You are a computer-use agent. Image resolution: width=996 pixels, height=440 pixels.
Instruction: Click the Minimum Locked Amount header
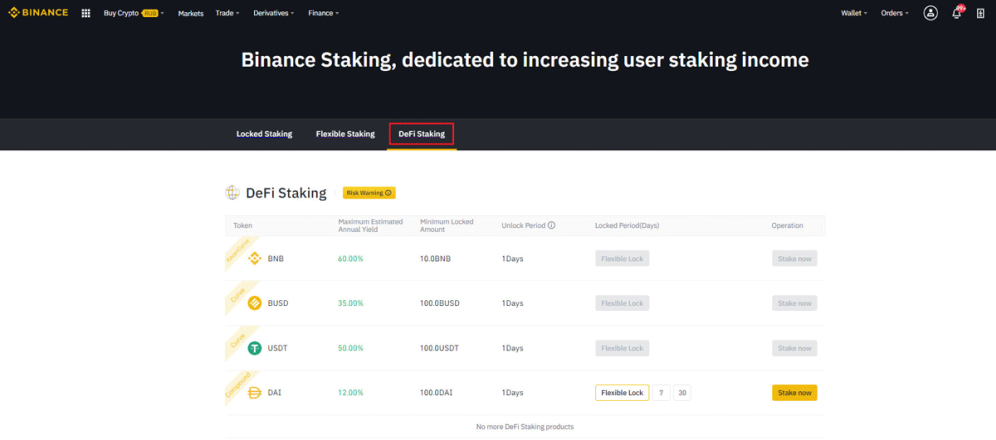pyautogui.click(x=447, y=225)
